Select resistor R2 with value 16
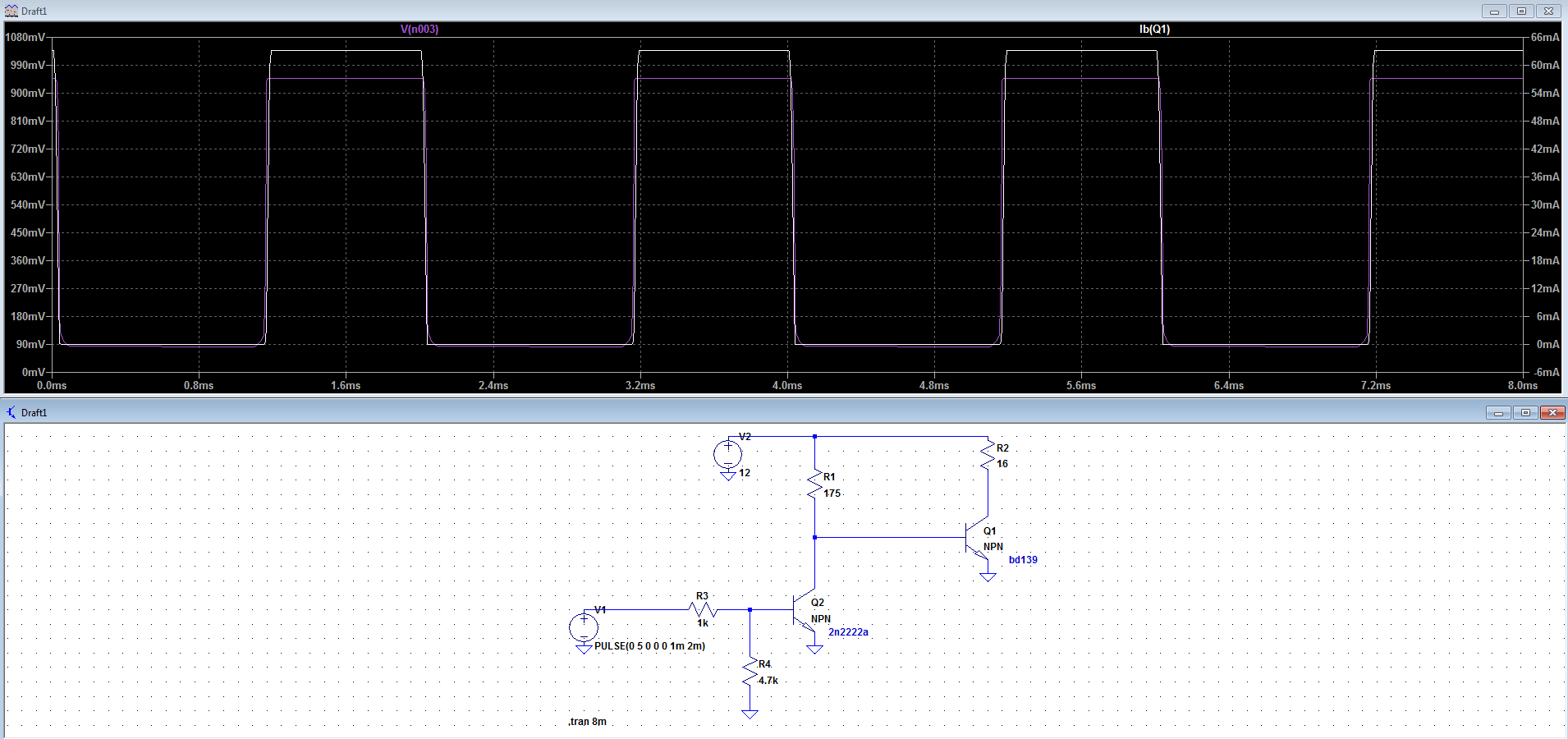The width and height of the screenshot is (1568, 739). tap(988, 456)
